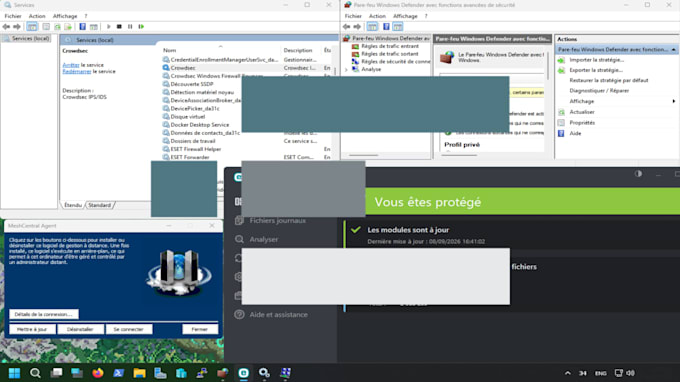Open the firewall app from the taskbar

pos(222,373)
